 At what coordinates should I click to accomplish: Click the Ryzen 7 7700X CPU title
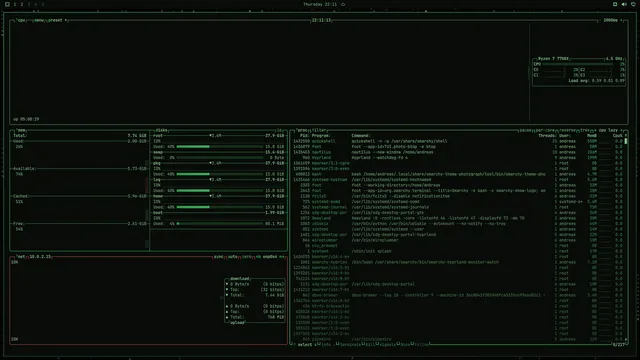553,59
